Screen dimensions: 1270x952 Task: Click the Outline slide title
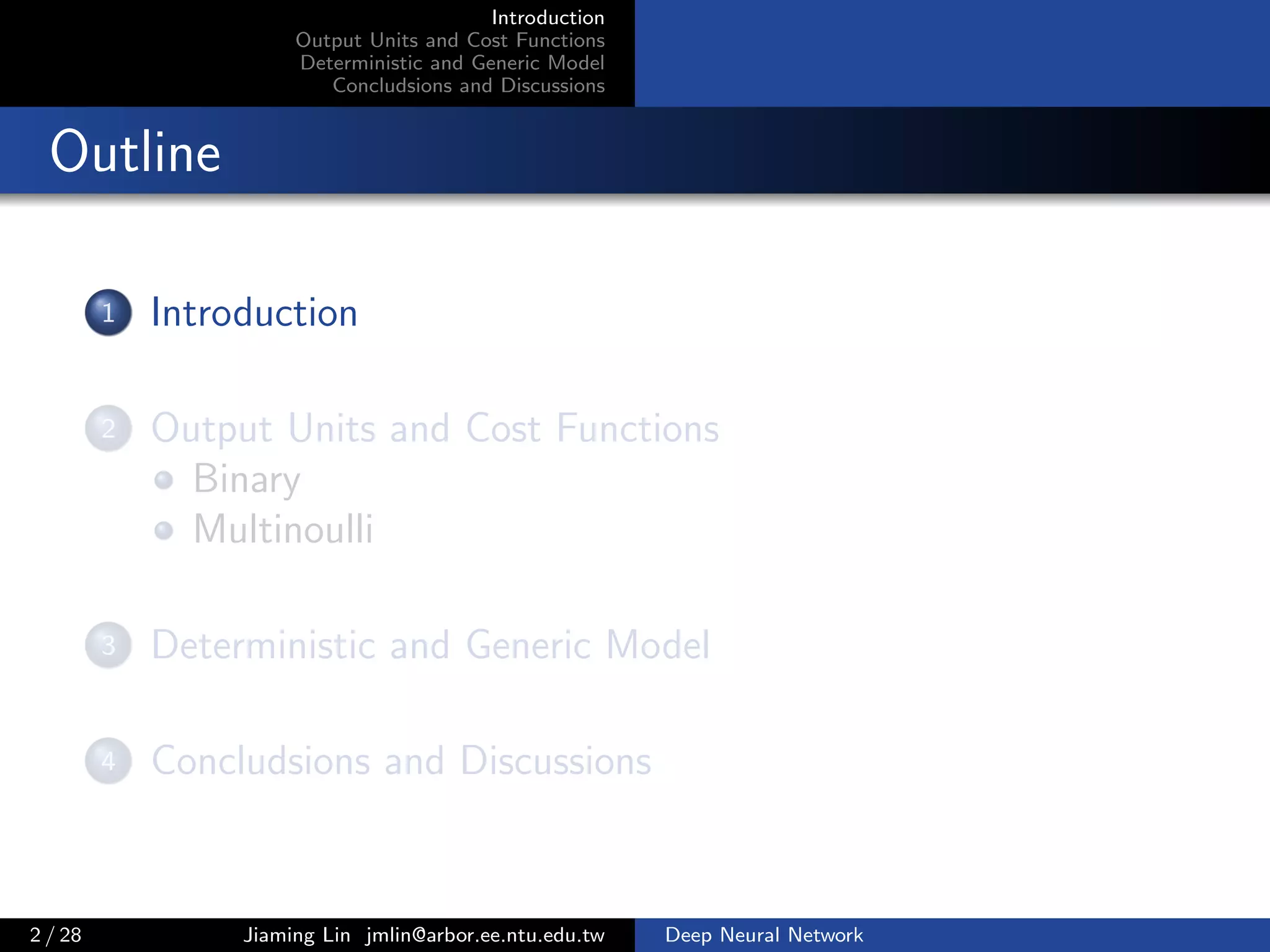click(135, 152)
